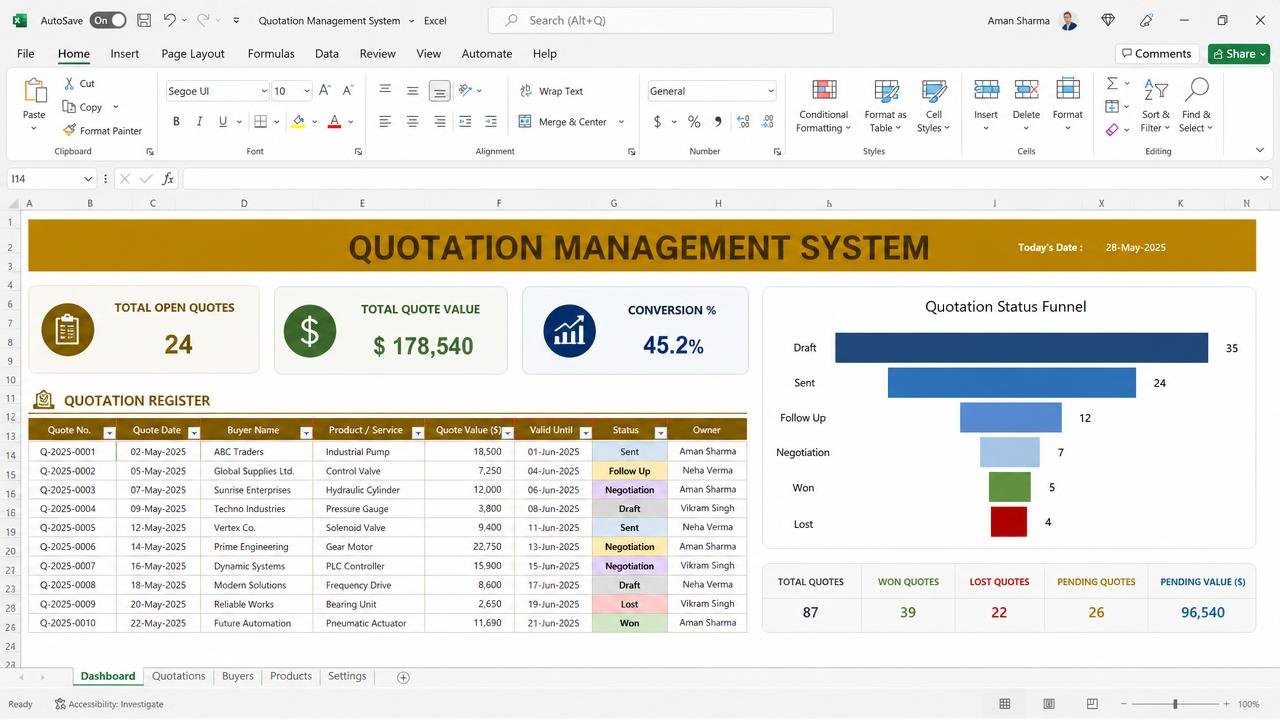This screenshot has height=720, width=1280.
Task: Open the Settings sheet tab
Action: coord(347,676)
